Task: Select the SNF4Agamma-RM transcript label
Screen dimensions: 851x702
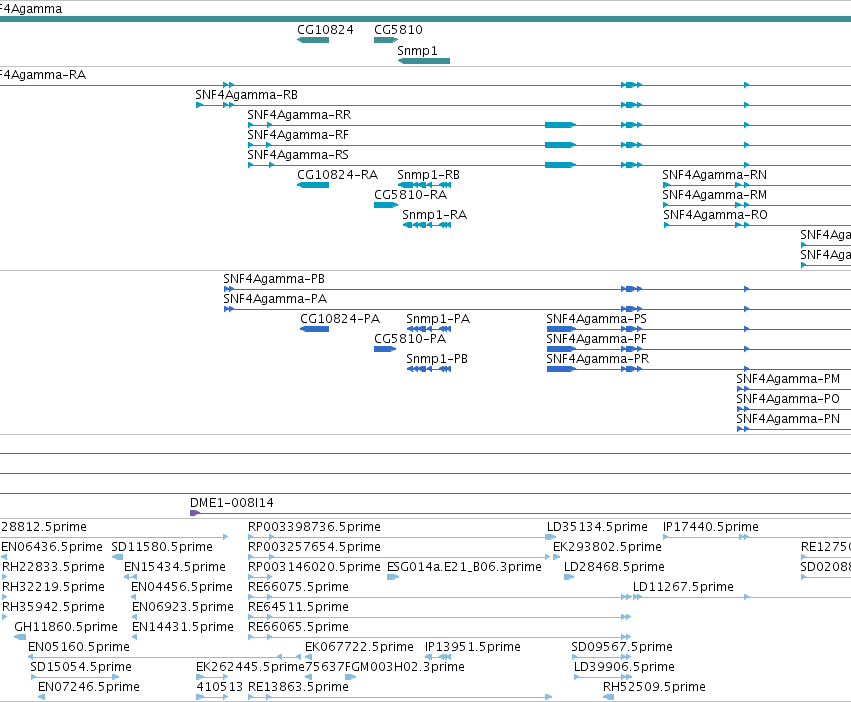Action: pos(714,195)
